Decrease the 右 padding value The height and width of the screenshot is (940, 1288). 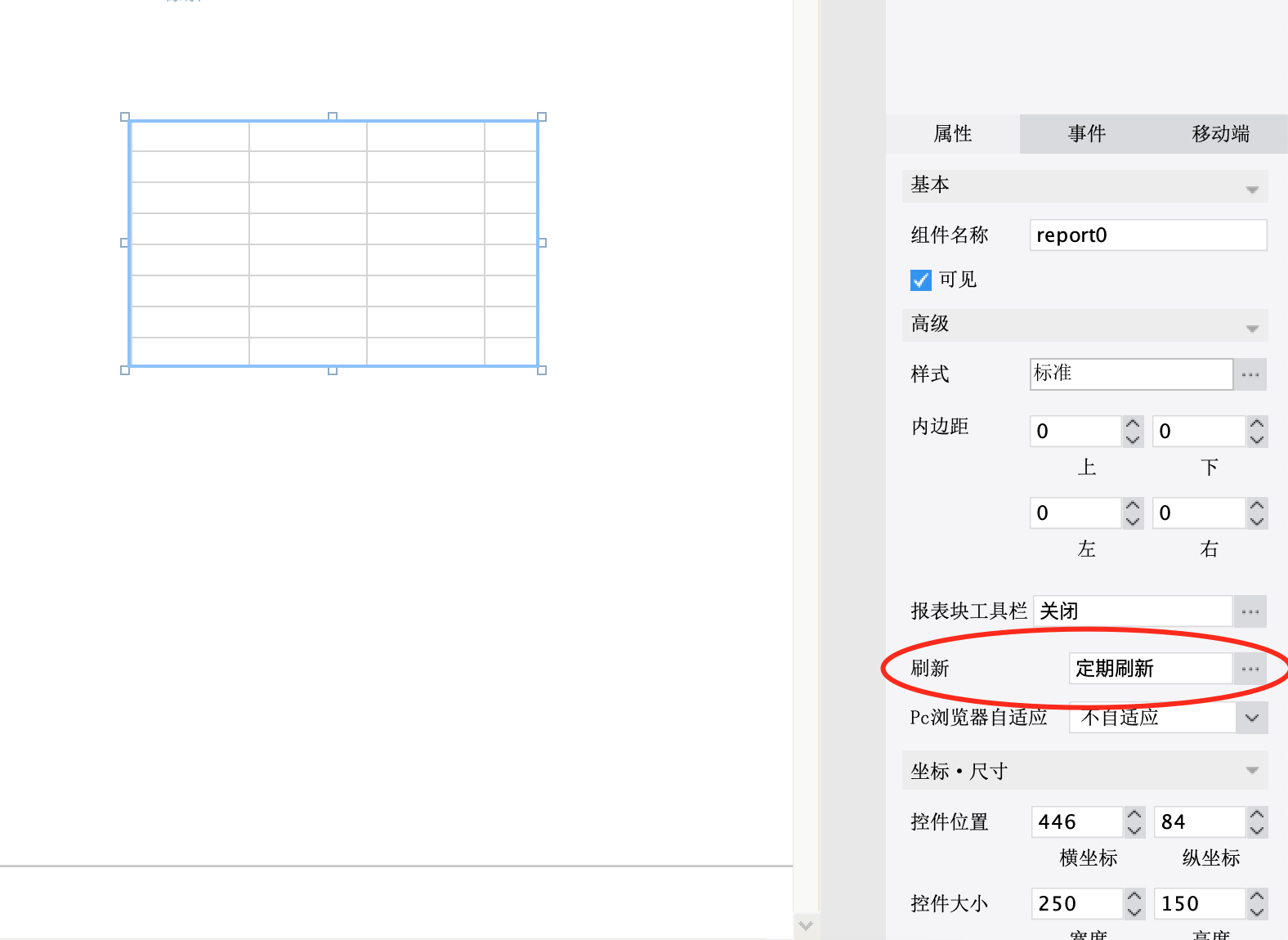click(1257, 521)
